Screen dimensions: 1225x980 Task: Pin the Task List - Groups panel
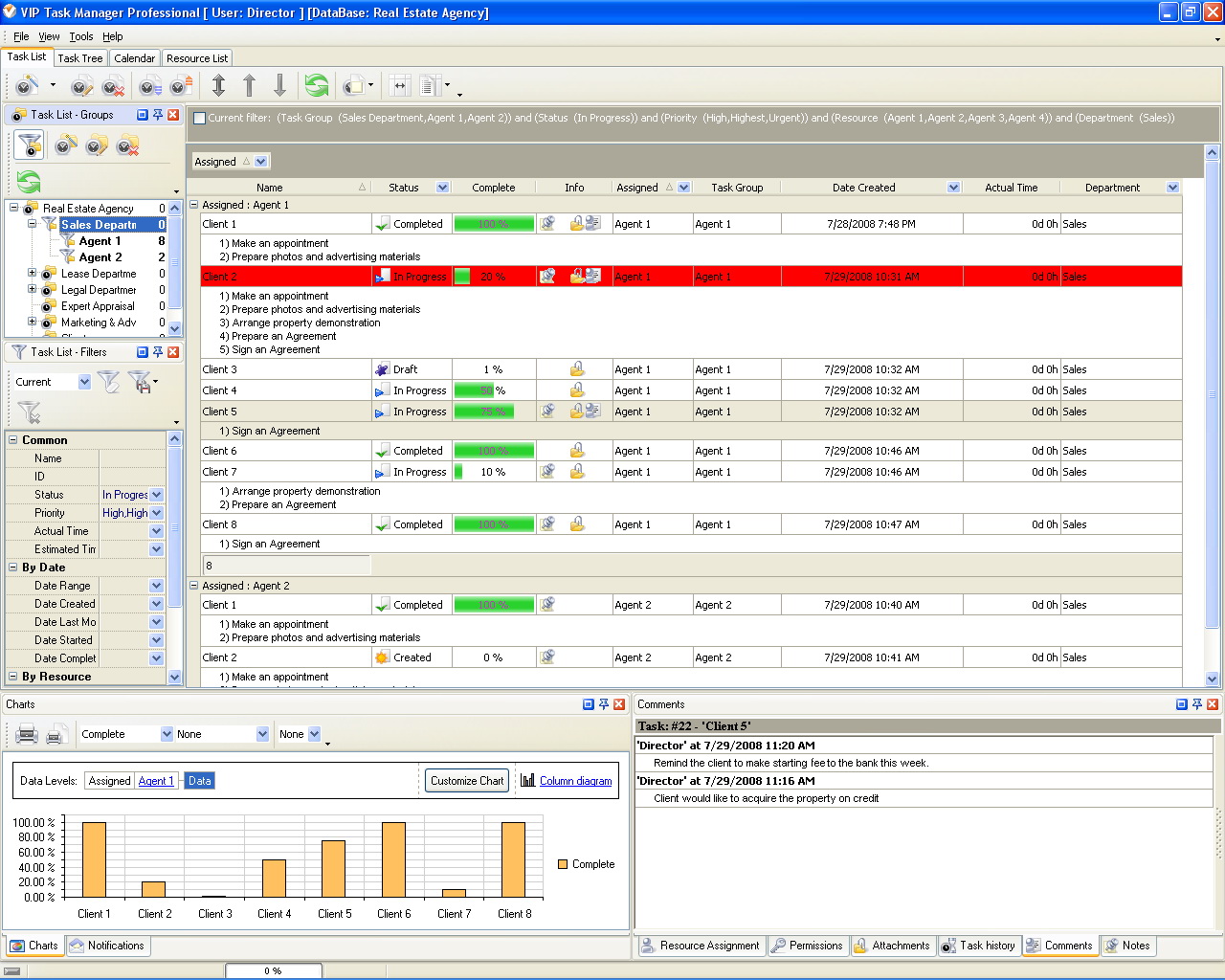[x=158, y=115]
